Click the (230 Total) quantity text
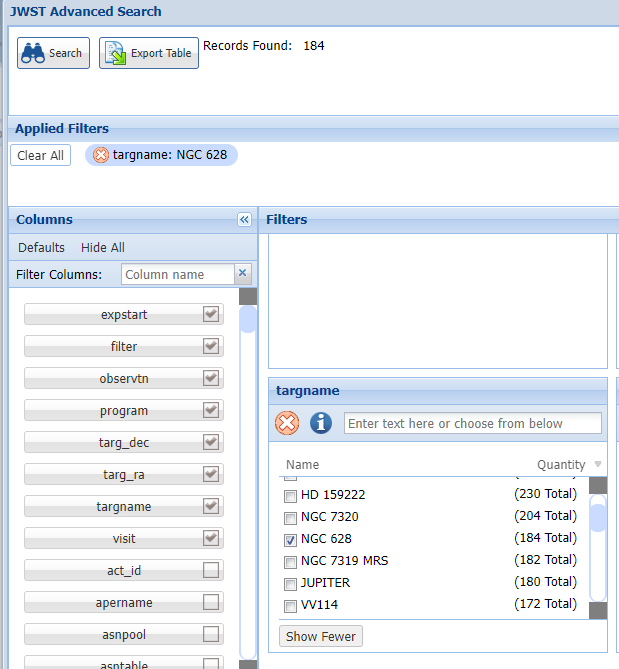 click(545, 494)
